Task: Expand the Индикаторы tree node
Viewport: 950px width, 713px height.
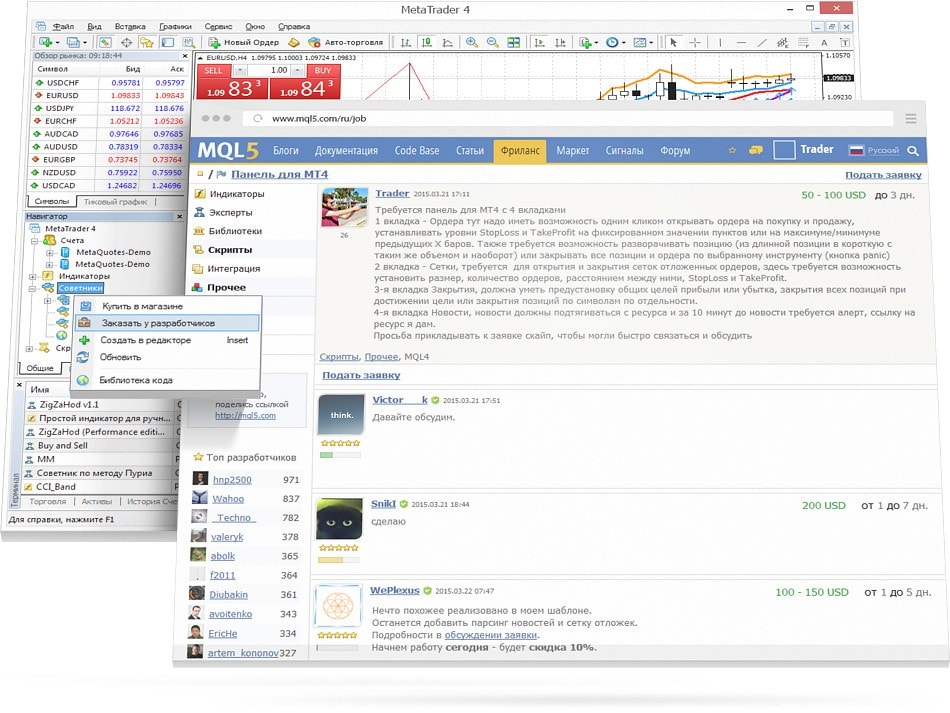Action: (x=34, y=276)
